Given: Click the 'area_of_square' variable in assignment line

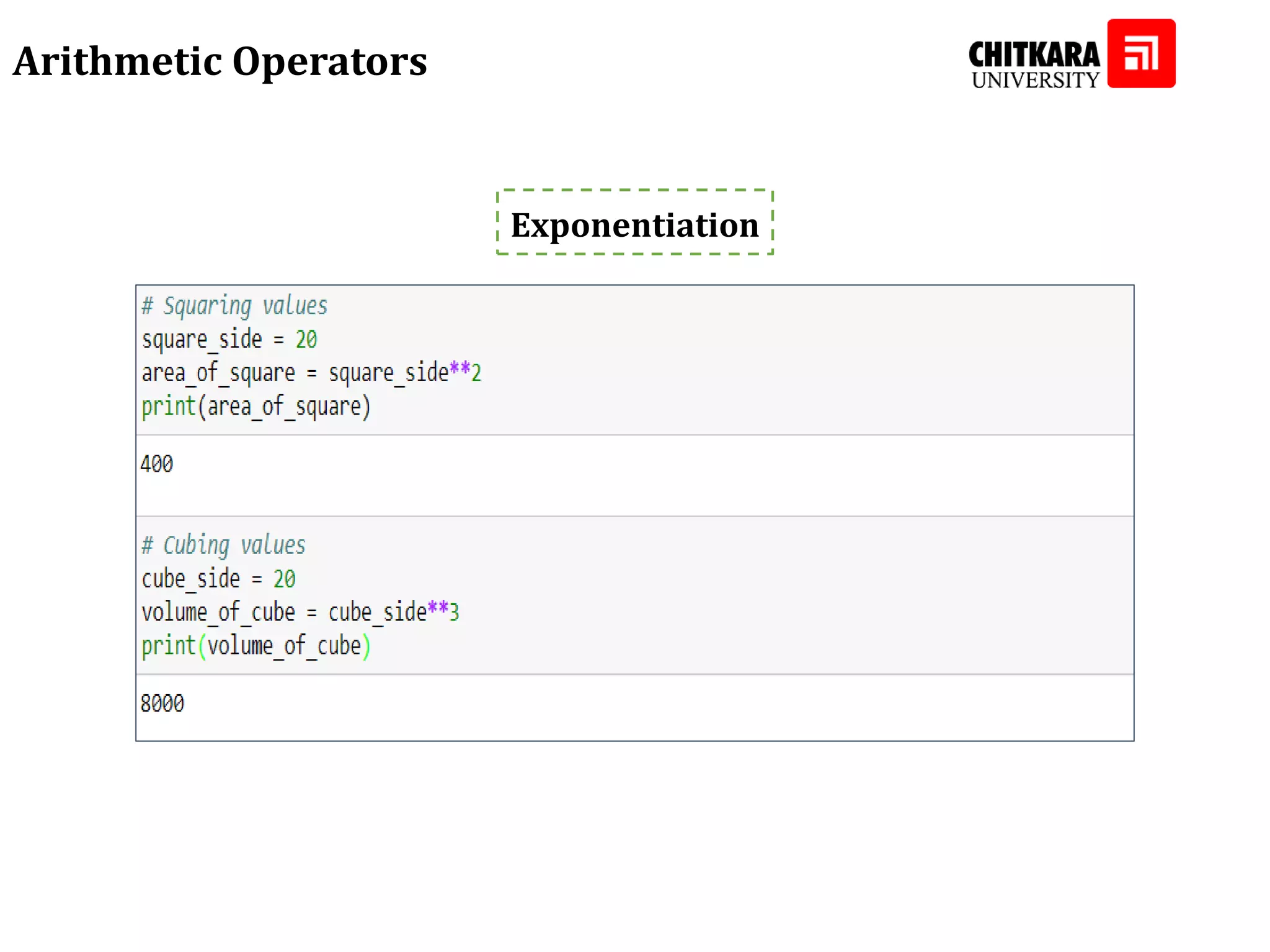Looking at the screenshot, I should coord(218,373).
